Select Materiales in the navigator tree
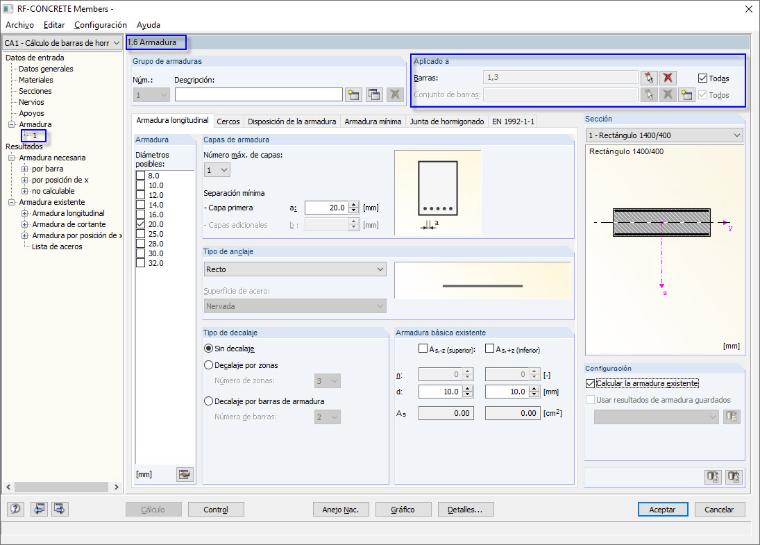This screenshot has width=760, height=545. point(36,80)
